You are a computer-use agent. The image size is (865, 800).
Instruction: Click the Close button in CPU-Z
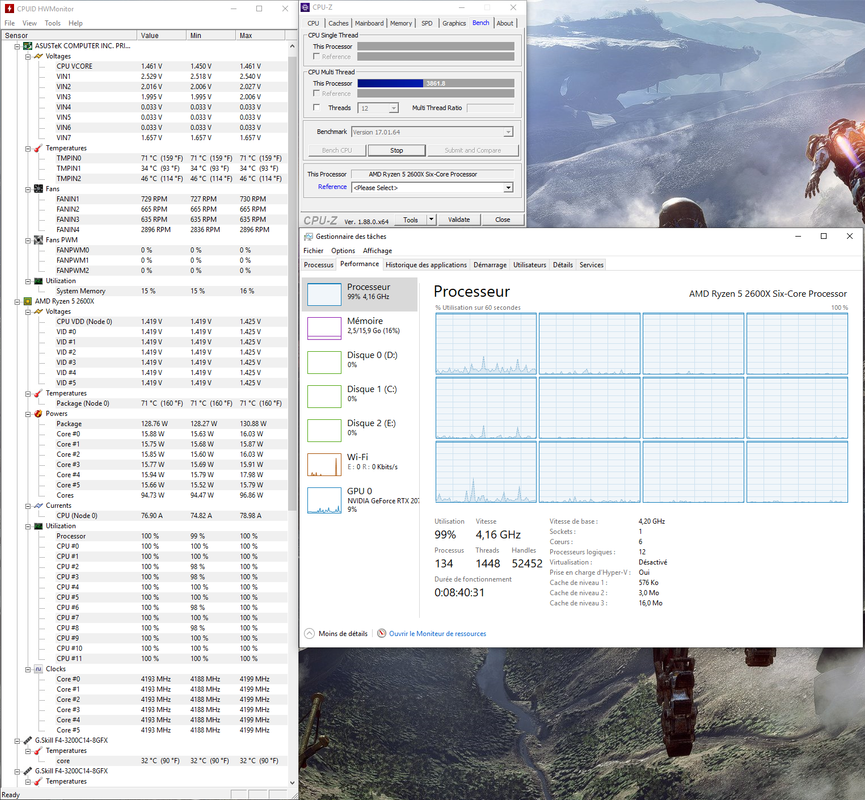[503, 220]
